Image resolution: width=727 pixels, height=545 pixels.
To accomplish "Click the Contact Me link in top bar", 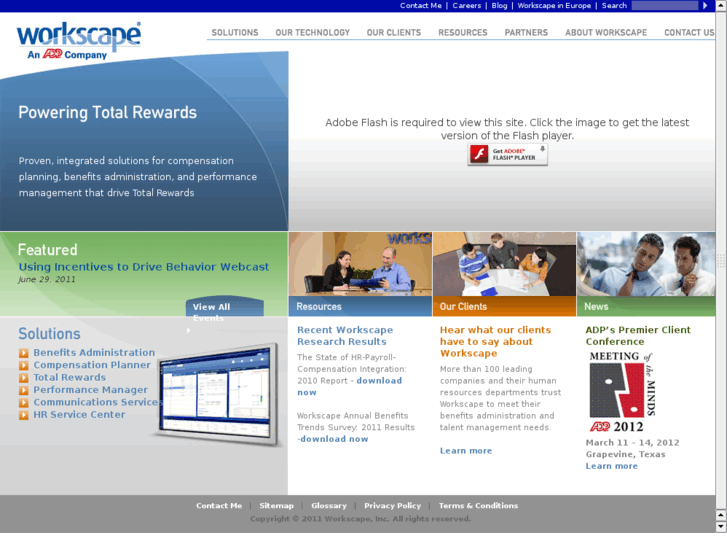I will click(421, 6).
